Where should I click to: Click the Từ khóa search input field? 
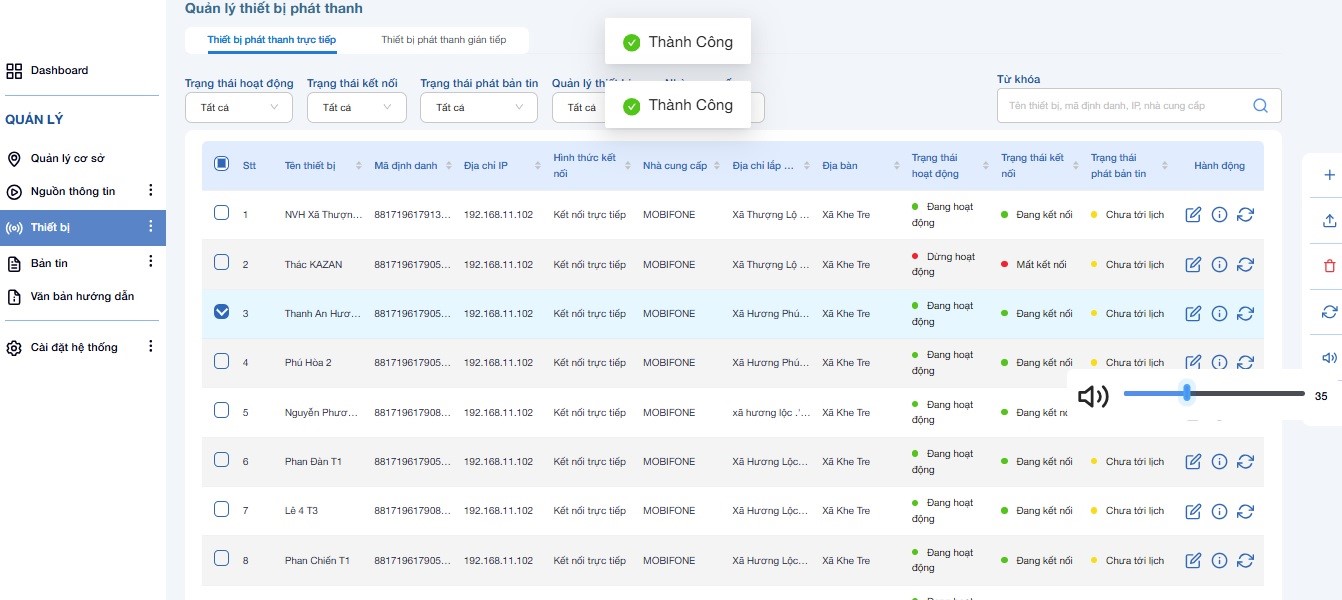pos(1125,105)
